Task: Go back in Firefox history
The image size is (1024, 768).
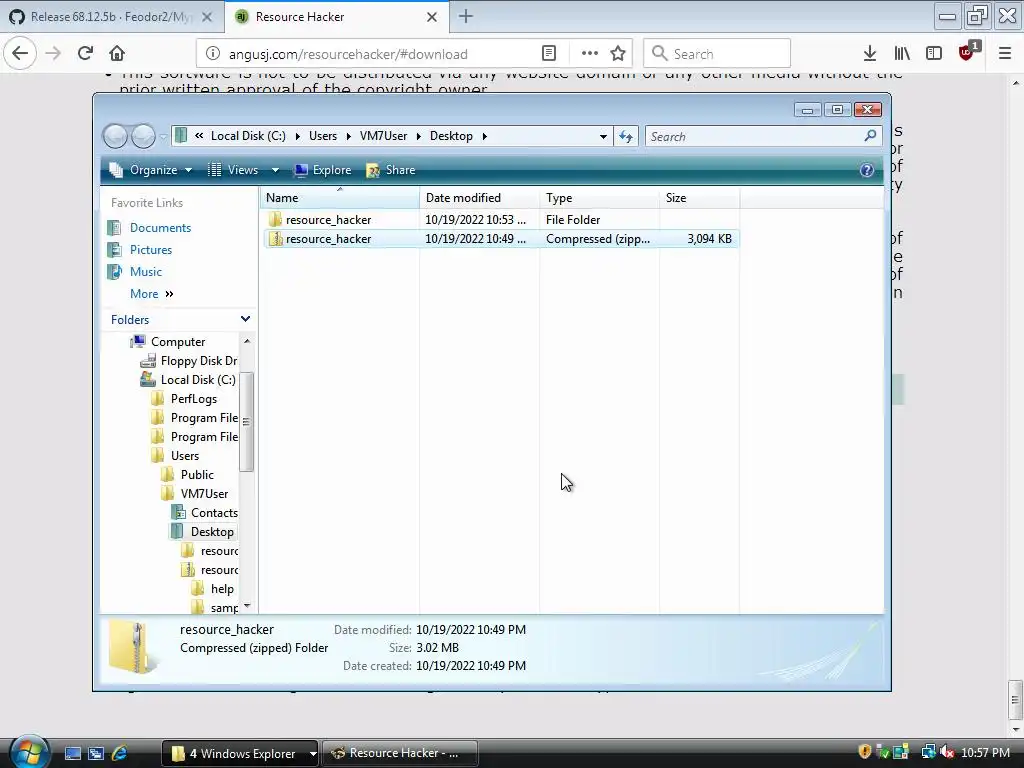Action: coord(20,54)
